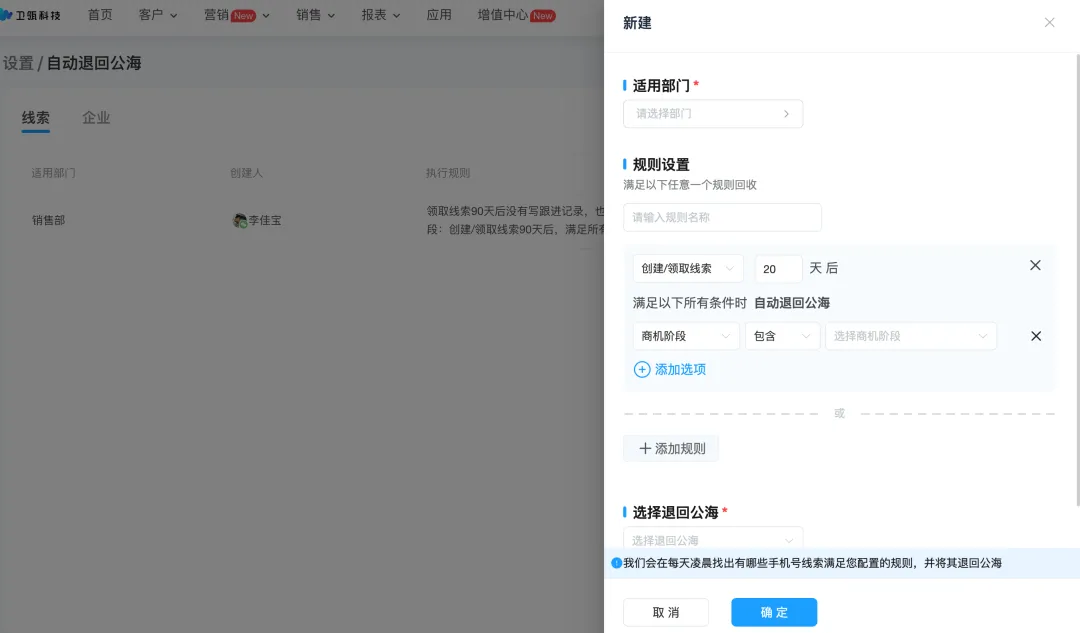Click the circled plus 添加选项 icon
Image resolution: width=1080 pixels, height=633 pixels.
(641, 370)
